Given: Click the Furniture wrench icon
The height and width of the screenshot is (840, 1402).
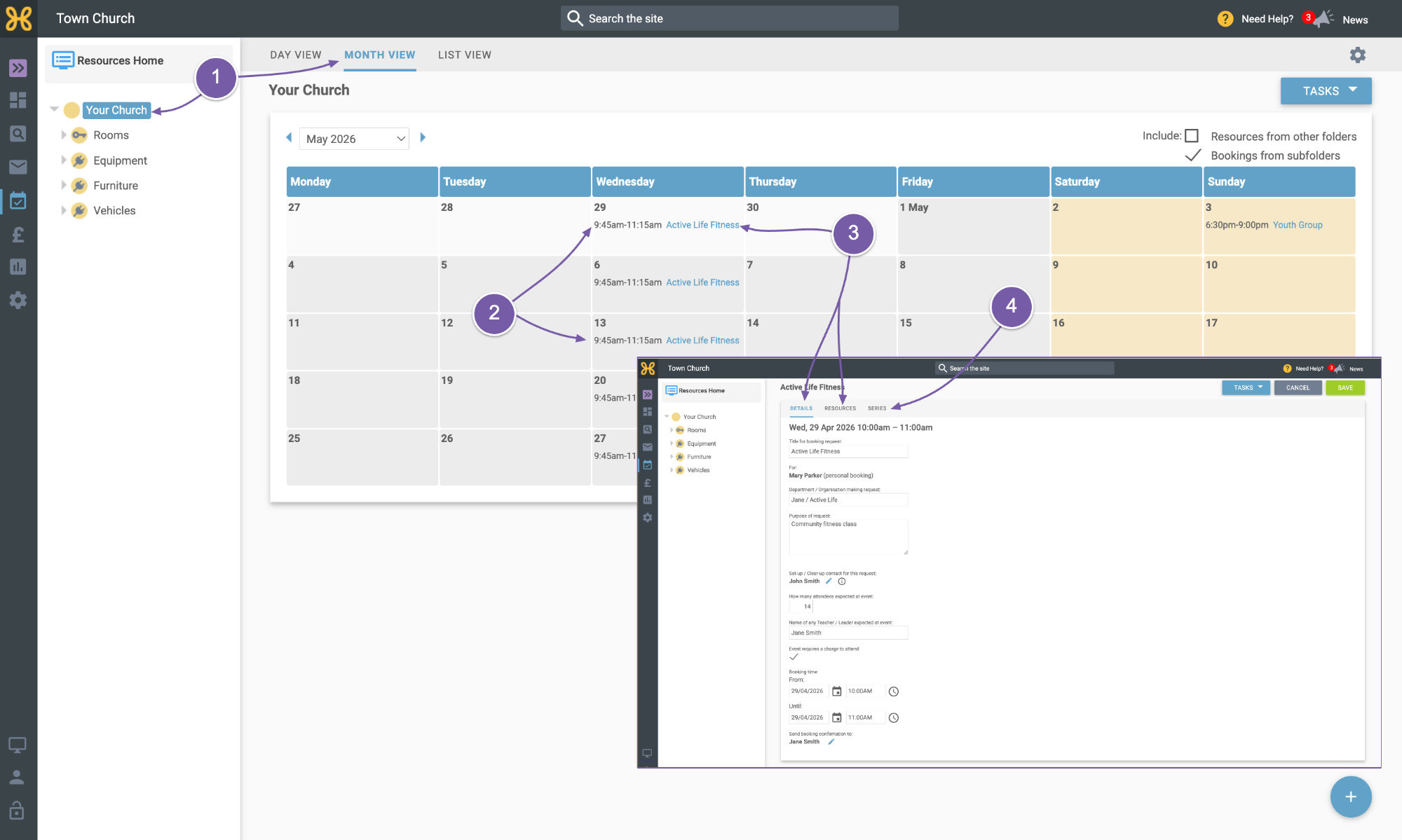Looking at the screenshot, I should point(80,186).
